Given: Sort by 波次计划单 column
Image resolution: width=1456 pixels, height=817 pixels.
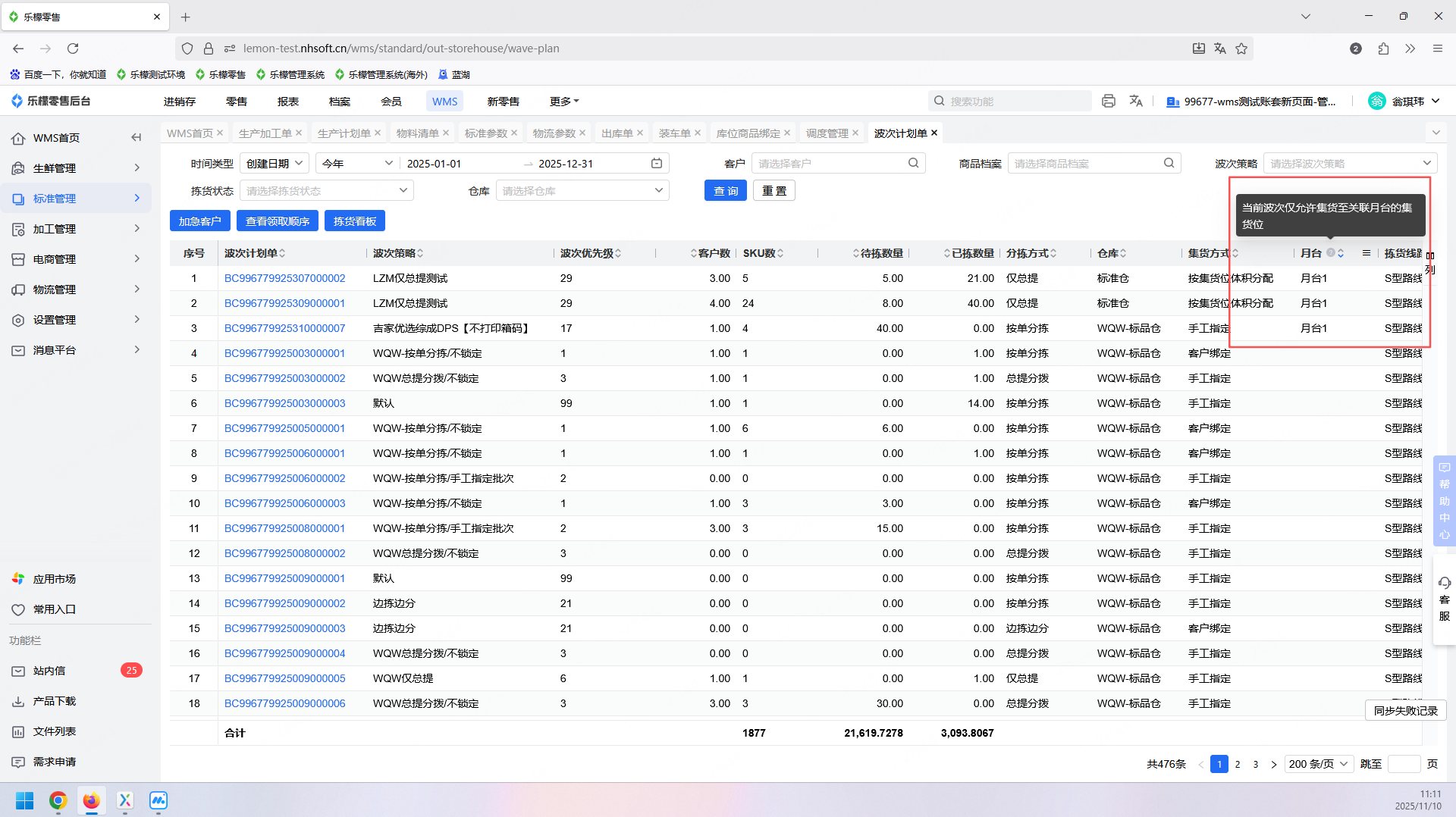Looking at the screenshot, I should 282,253.
